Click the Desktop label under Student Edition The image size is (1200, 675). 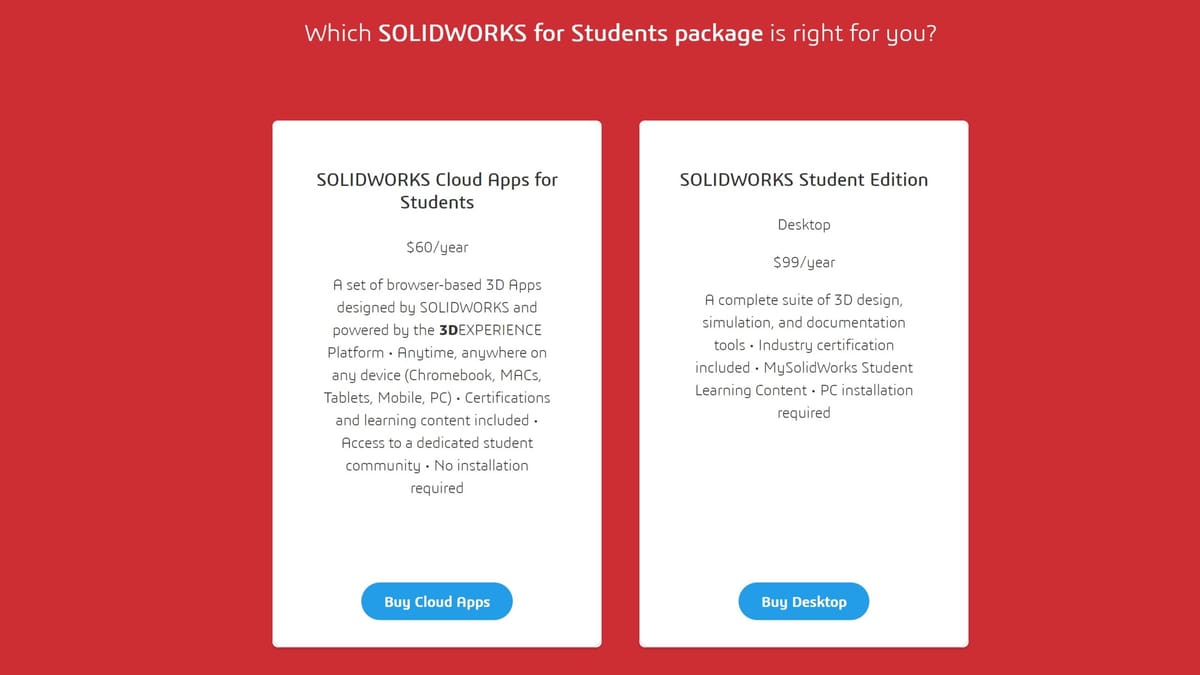tap(804, 225)
